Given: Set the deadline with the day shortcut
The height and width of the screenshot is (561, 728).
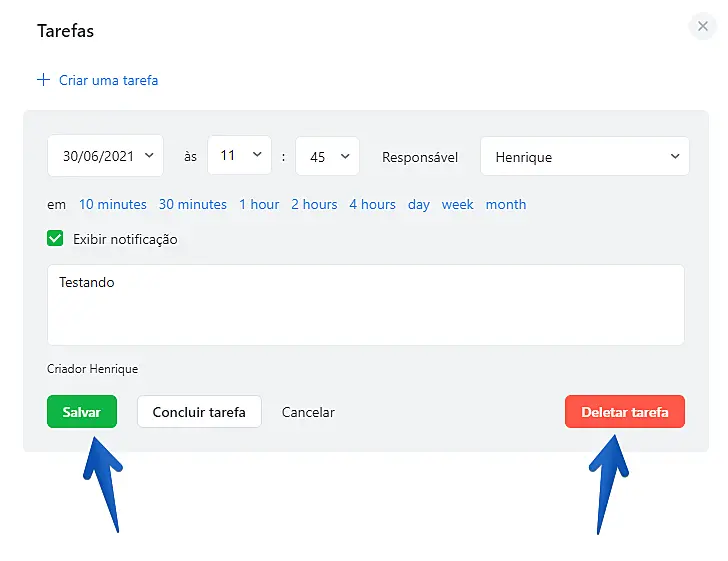Looking at the screenshot, I should pos(419,204).
